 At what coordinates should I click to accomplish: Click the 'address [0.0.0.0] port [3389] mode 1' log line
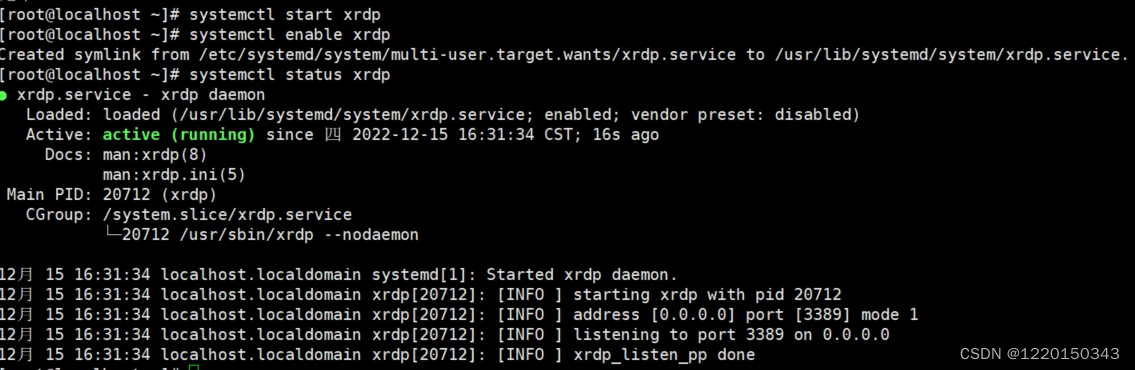(746, 315)
